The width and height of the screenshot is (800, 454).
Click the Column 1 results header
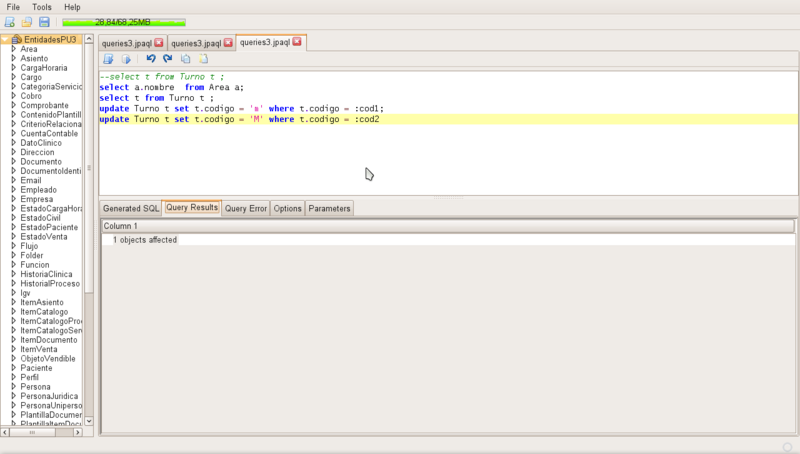pyautogui.click(x=447, y=226)
